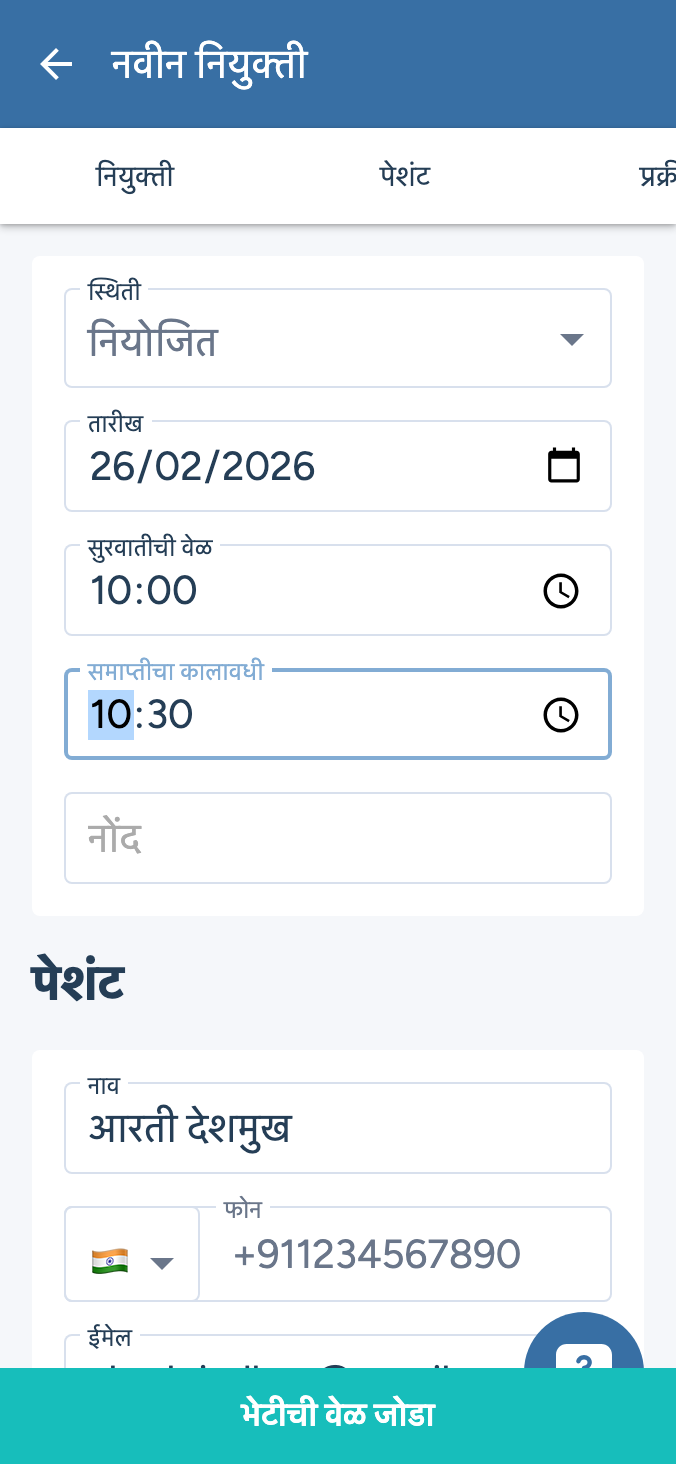Screen dimensions: 676x1464
Task: Open the country code dropdown arrow
Action: [x=162, y=1263]
